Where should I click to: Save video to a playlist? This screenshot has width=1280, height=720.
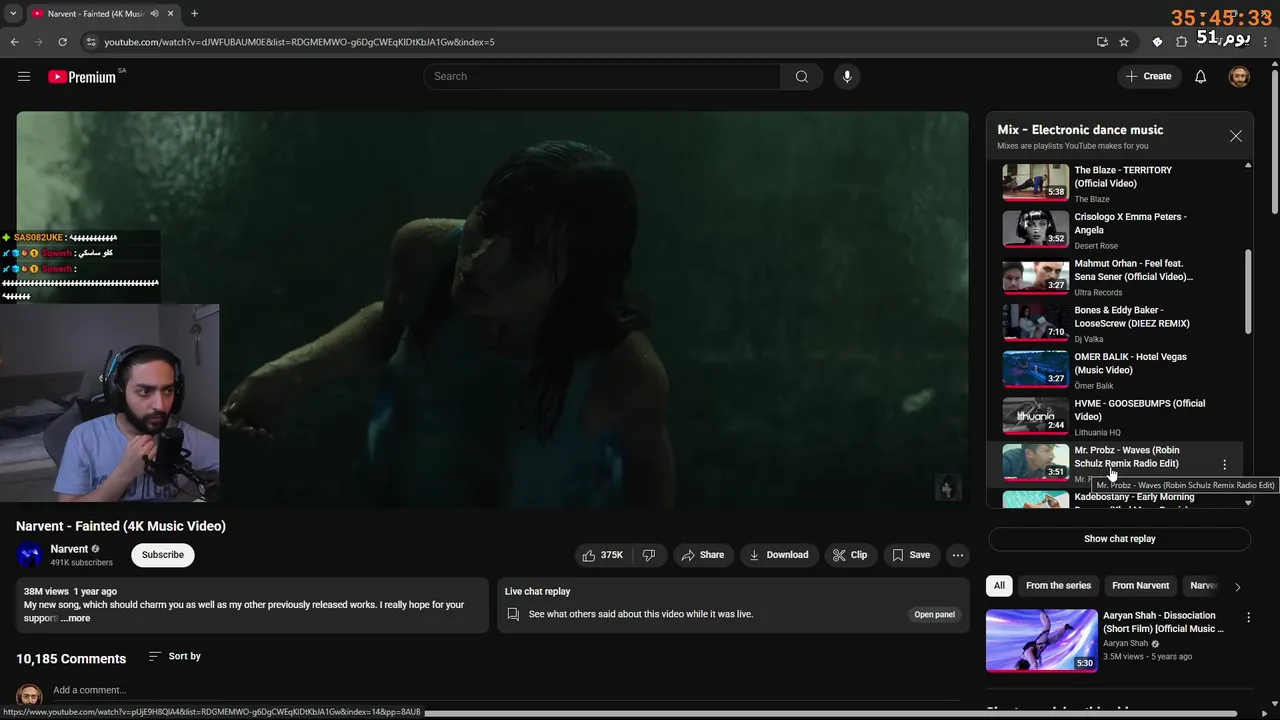coord(911,555)
